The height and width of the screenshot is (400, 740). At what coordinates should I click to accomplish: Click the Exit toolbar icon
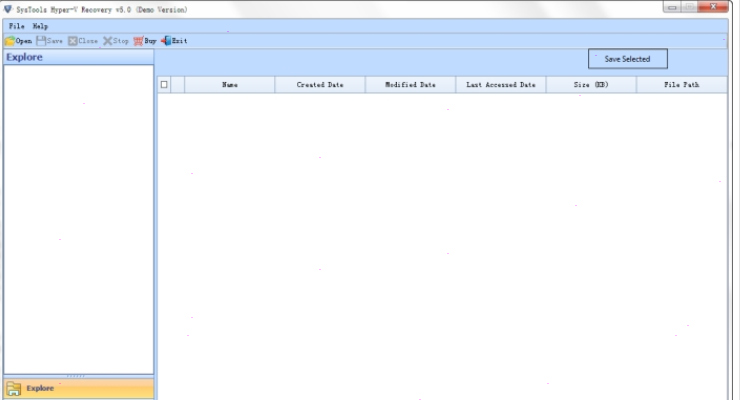point(166,41)
